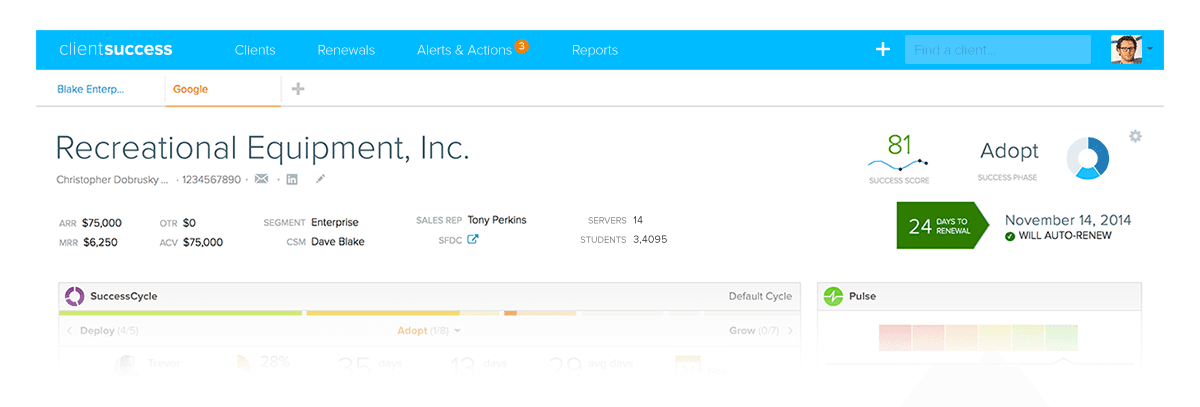Add a new client tab
The width and height of the screenshot is (1200, 407).
pos(298,89)
